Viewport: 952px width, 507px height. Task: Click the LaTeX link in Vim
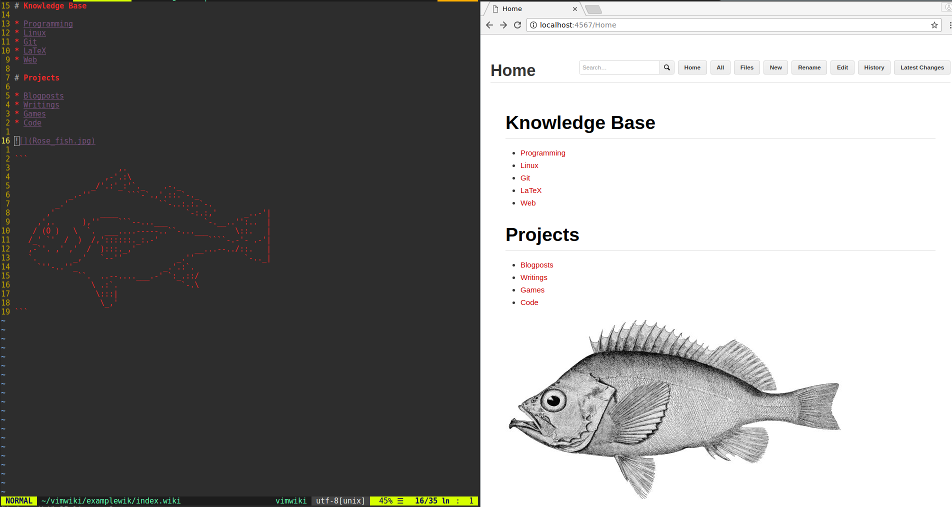35,51
